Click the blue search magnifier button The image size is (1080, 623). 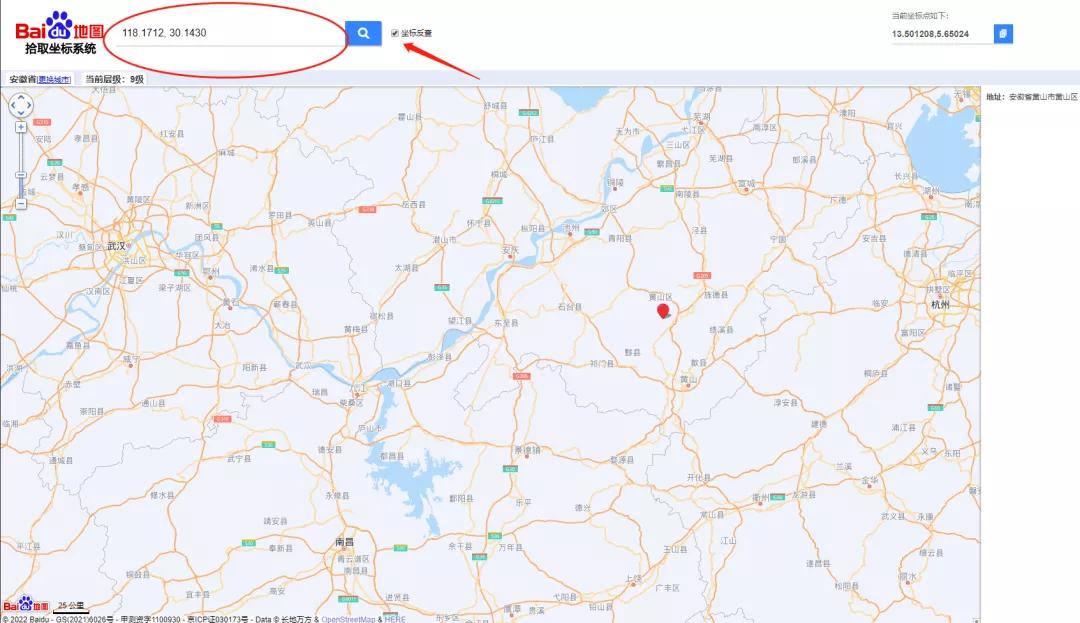pos(363,32)
